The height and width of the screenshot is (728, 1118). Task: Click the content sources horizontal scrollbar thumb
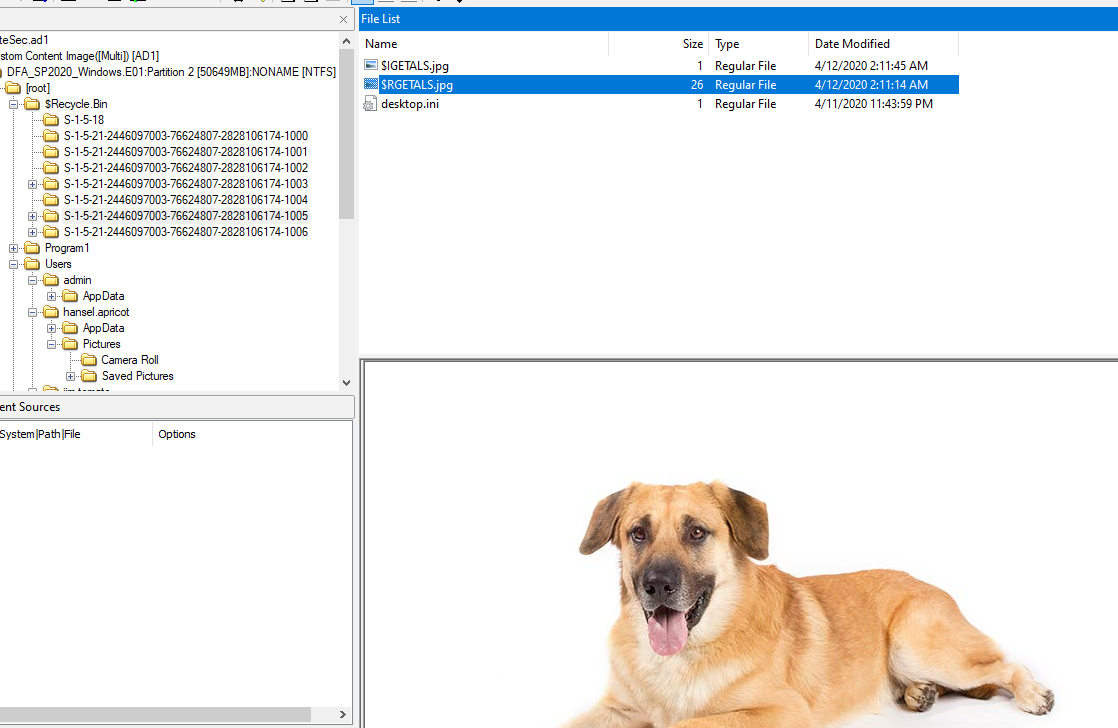click(x=155, y=714)
